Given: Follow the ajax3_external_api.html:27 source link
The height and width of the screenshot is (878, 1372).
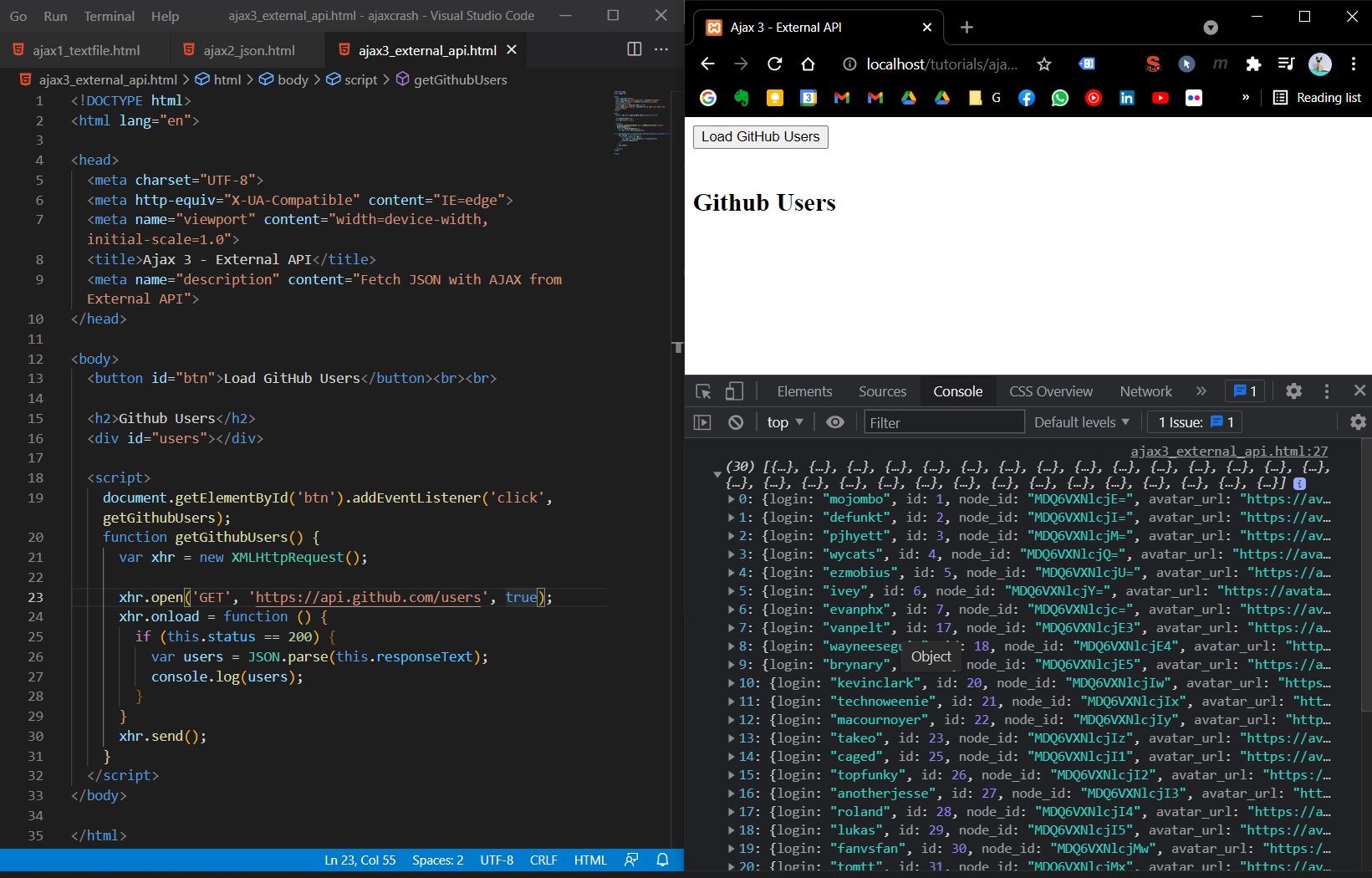Looking at the screenshot, I should (1229, 452).
